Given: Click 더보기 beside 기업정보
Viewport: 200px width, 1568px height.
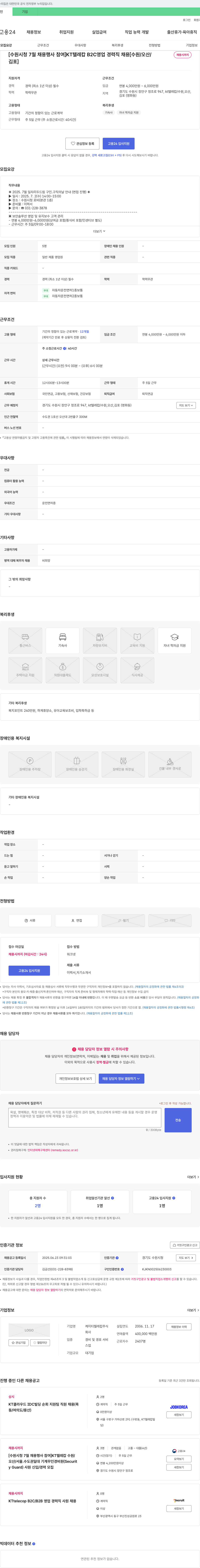Looking at the screenshot, I should (x=193, y=1310).
